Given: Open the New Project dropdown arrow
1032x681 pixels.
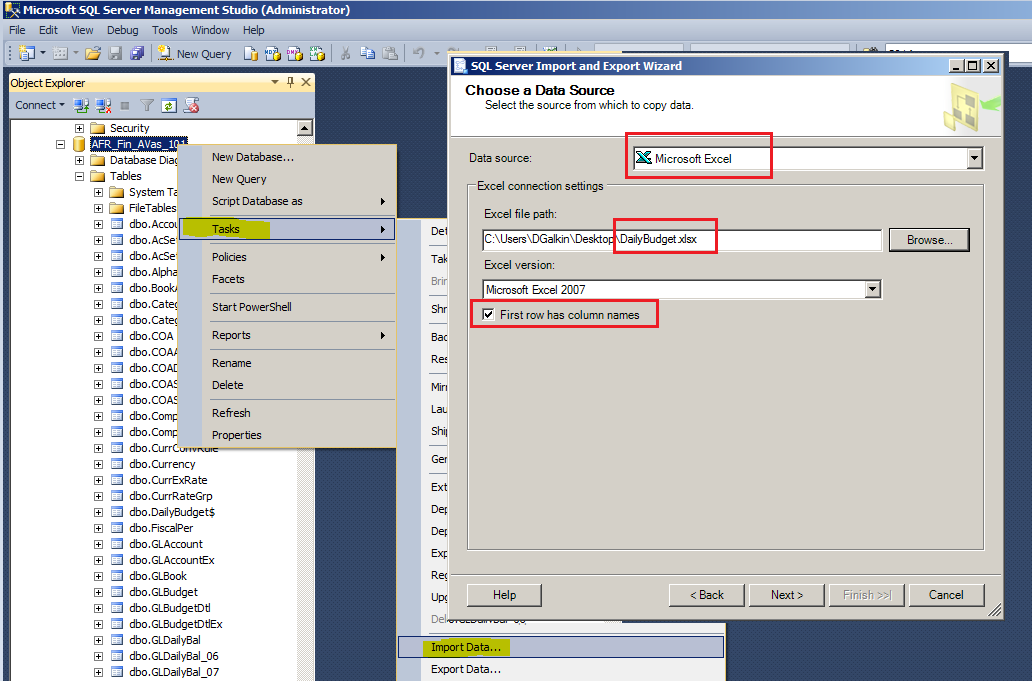Looking at the screenshot, I should [43, 53].
